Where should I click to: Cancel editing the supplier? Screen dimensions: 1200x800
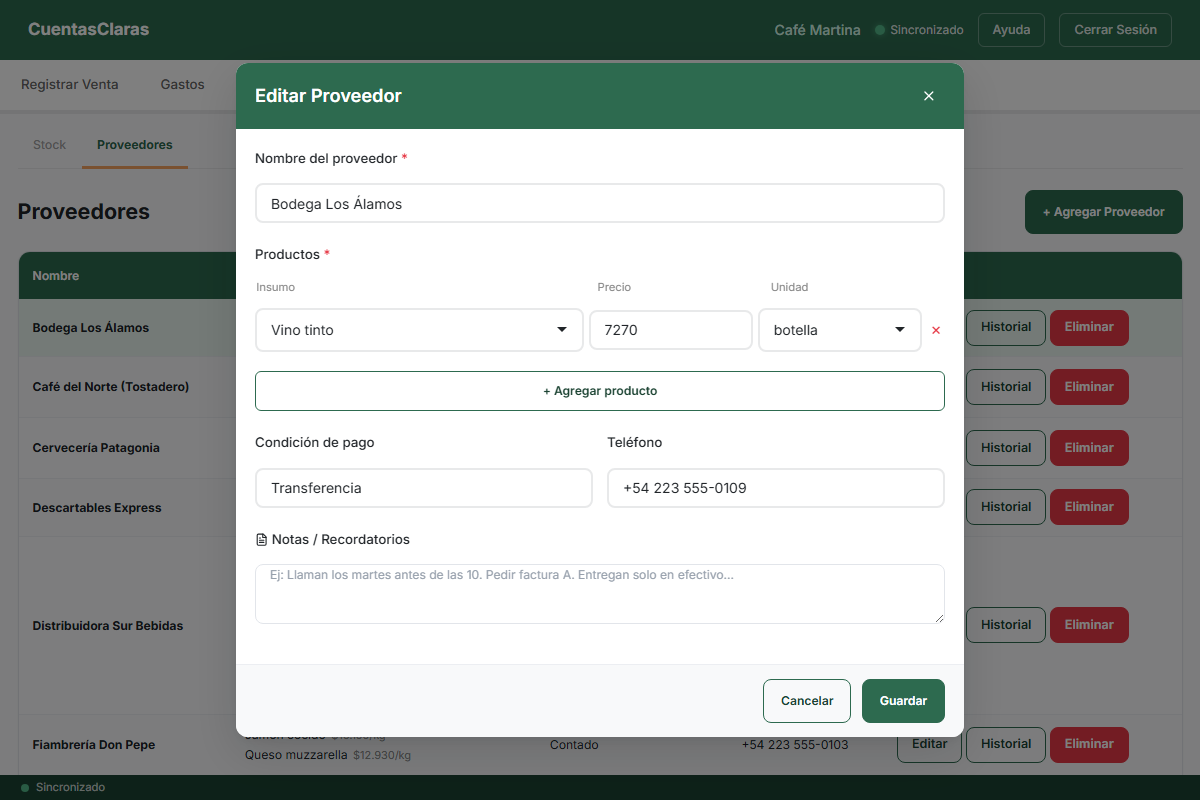coord(807,701)
